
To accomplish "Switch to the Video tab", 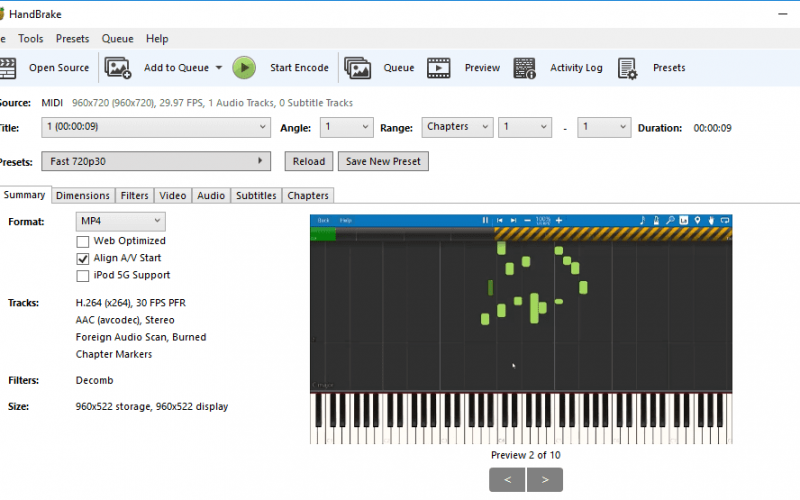I will [172, 195].
